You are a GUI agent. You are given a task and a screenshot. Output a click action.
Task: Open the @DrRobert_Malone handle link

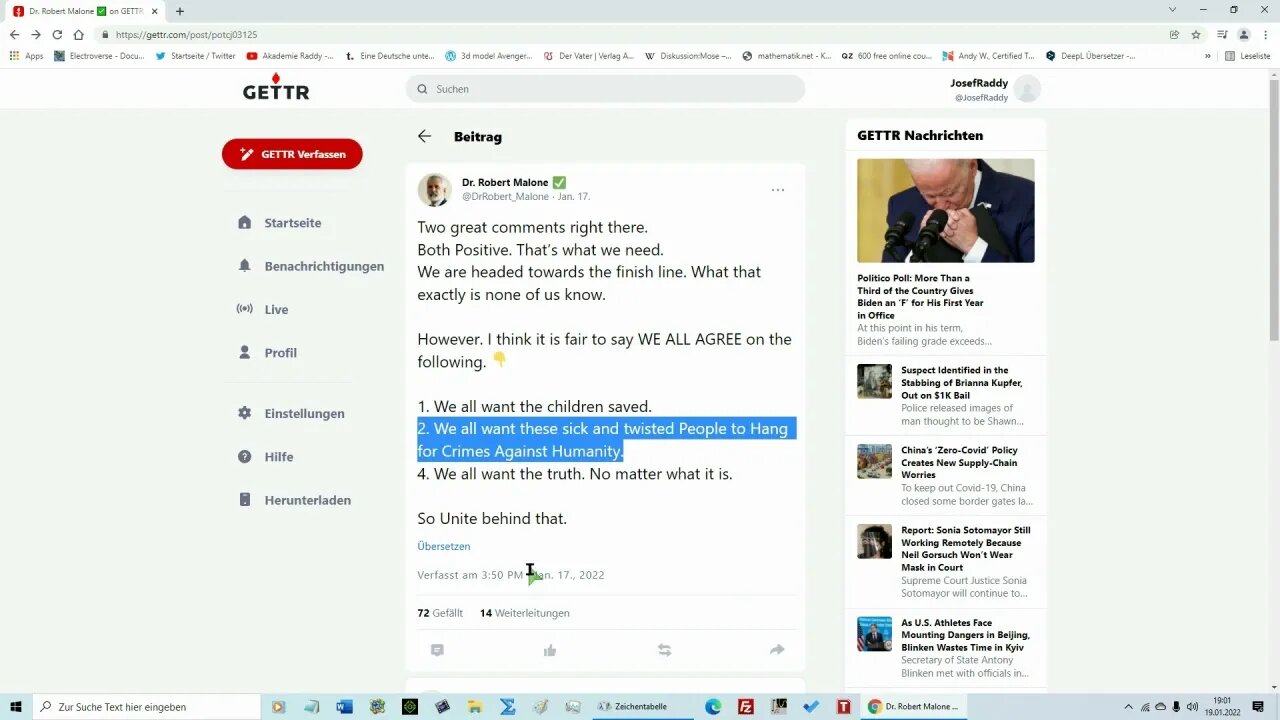click(505, 197)
